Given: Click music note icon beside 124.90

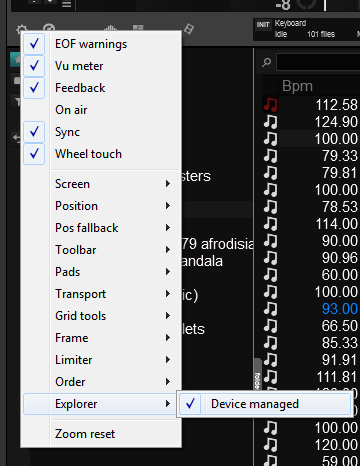Looking at the screenshot, I should [x=270, y=122].
